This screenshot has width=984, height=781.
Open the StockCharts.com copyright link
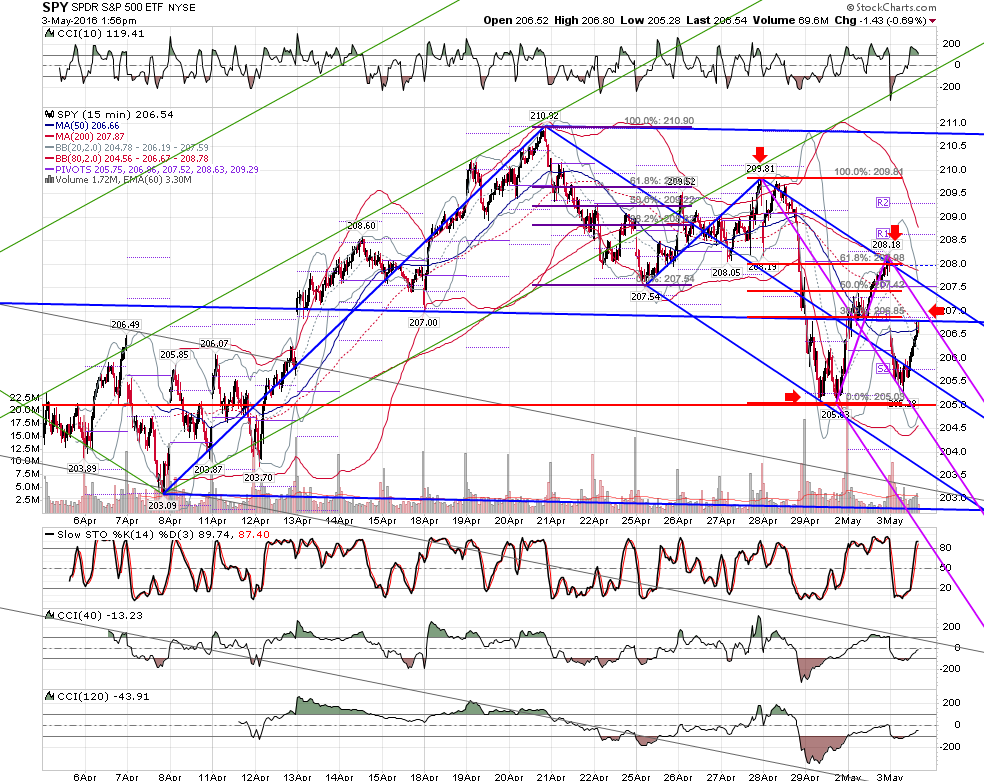click(891, 8)
